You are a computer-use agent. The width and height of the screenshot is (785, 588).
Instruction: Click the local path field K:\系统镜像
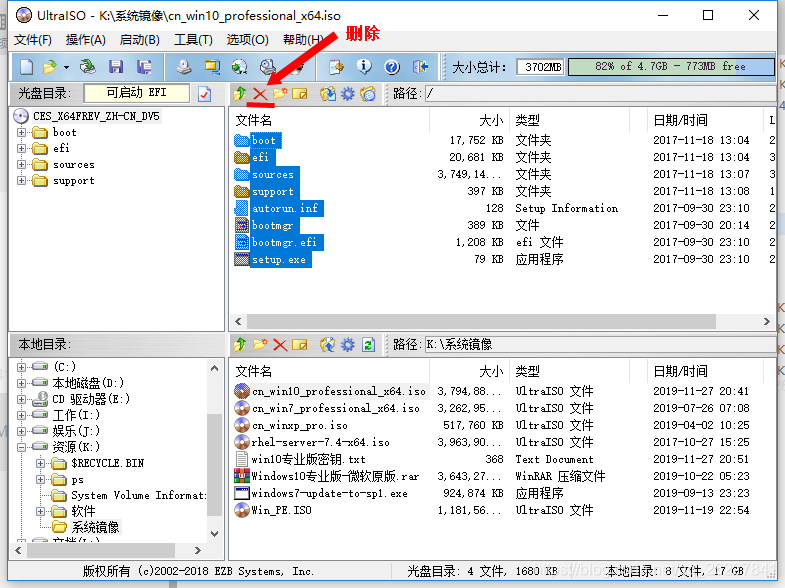600,345
